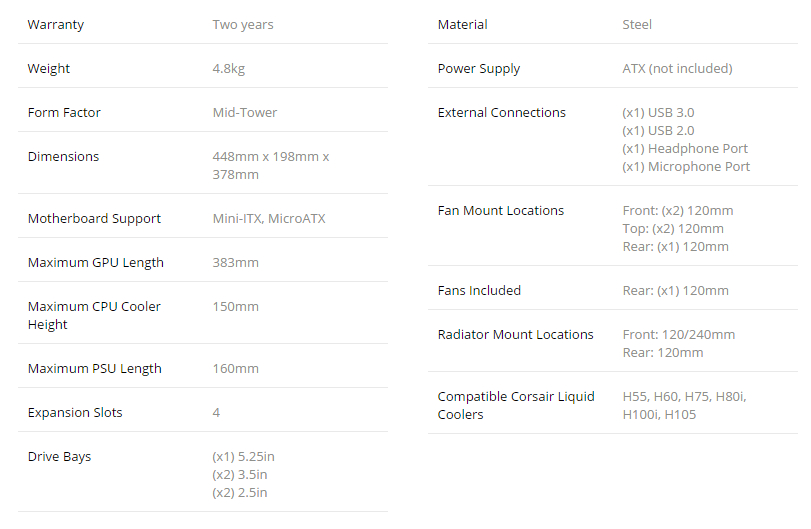Click the Expansion Slots label
This screenshot has height=529, width=811.
[x=75, y=413]
